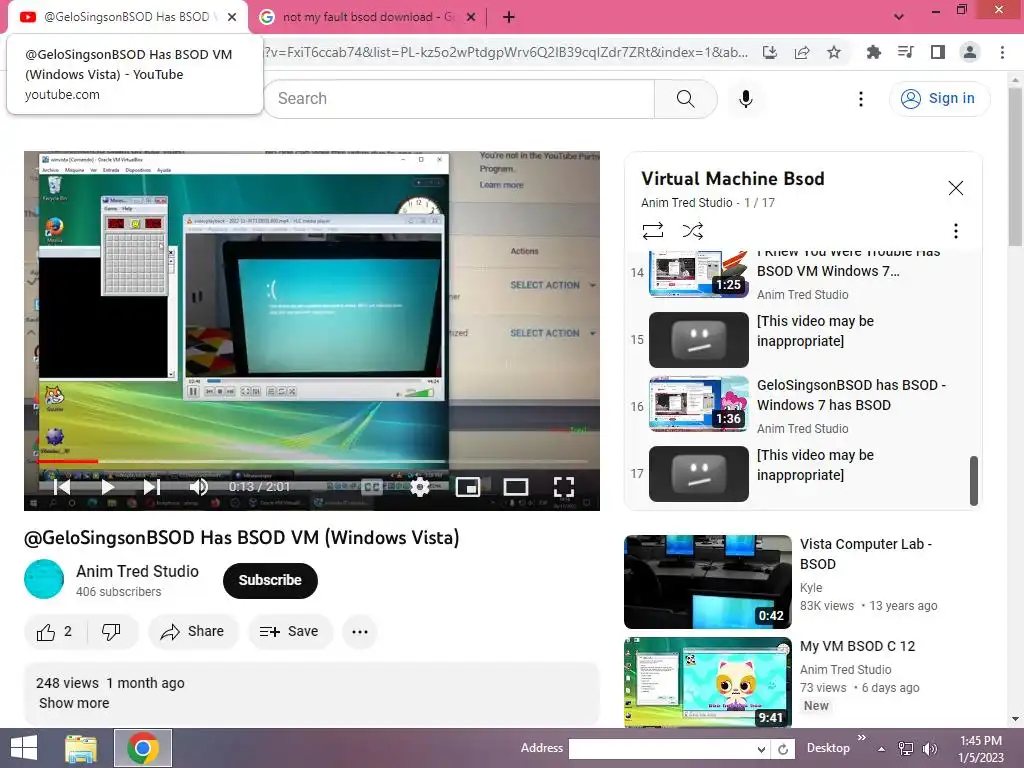This screenshot has height=768, width=1024.
Task: Open Windows Start button
Action: (x=24, y=748)
